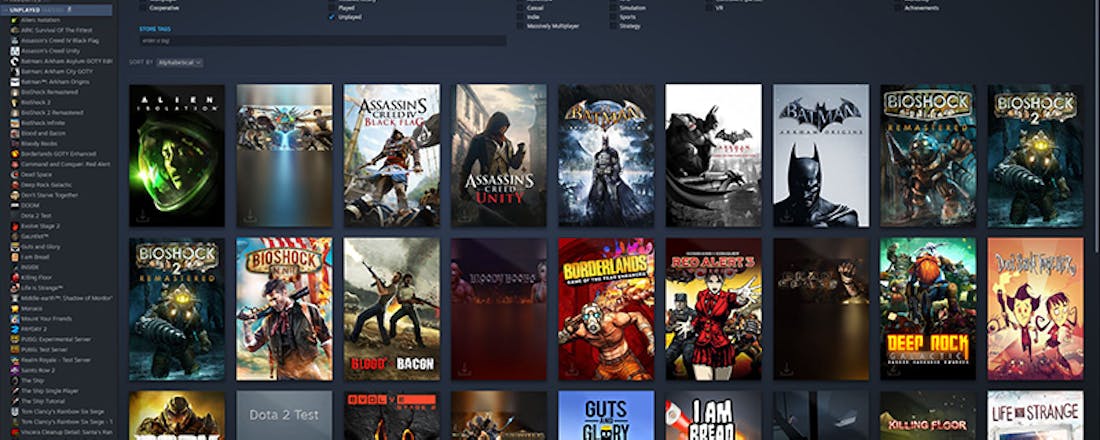Open the Sort By Alphabetical dropdown

point(180,62)
